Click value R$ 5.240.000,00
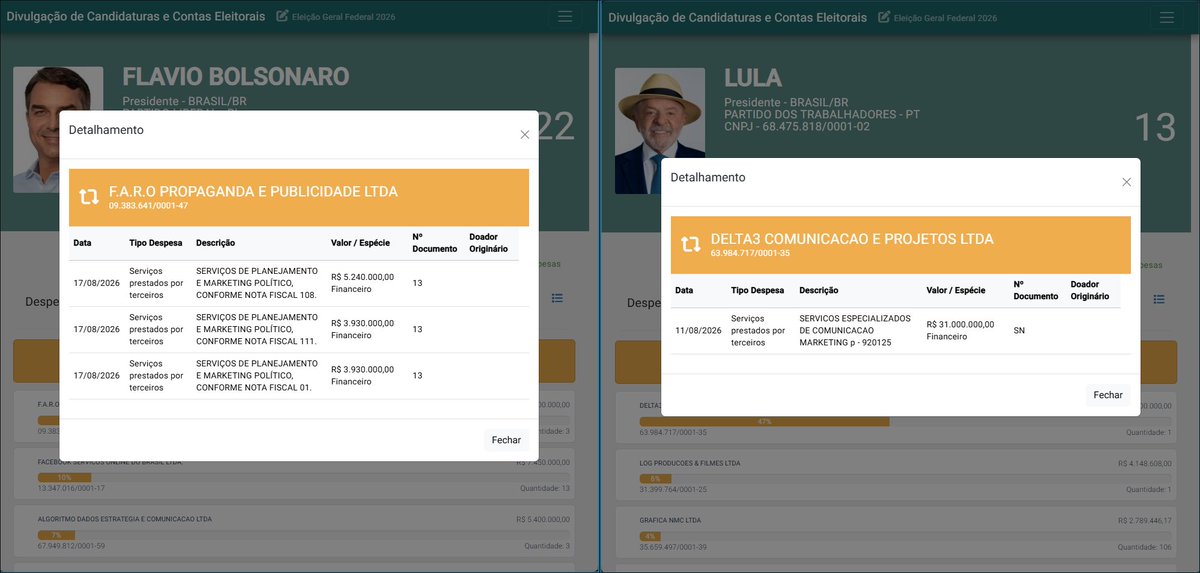Screen dimensions: 1200x573 362,277
